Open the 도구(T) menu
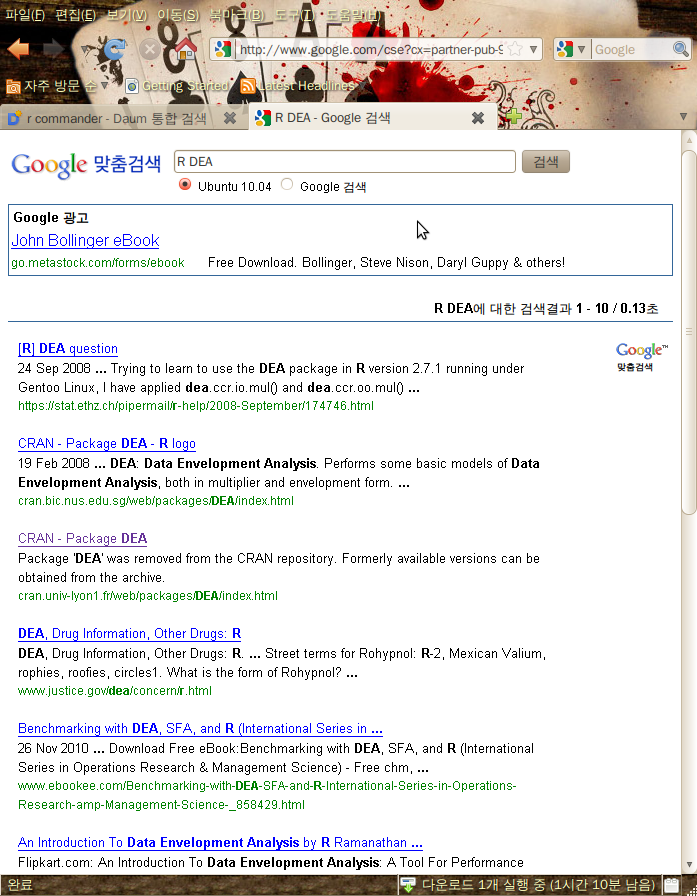697x896 pixels. pyautogui.click(x=295, y=15)
